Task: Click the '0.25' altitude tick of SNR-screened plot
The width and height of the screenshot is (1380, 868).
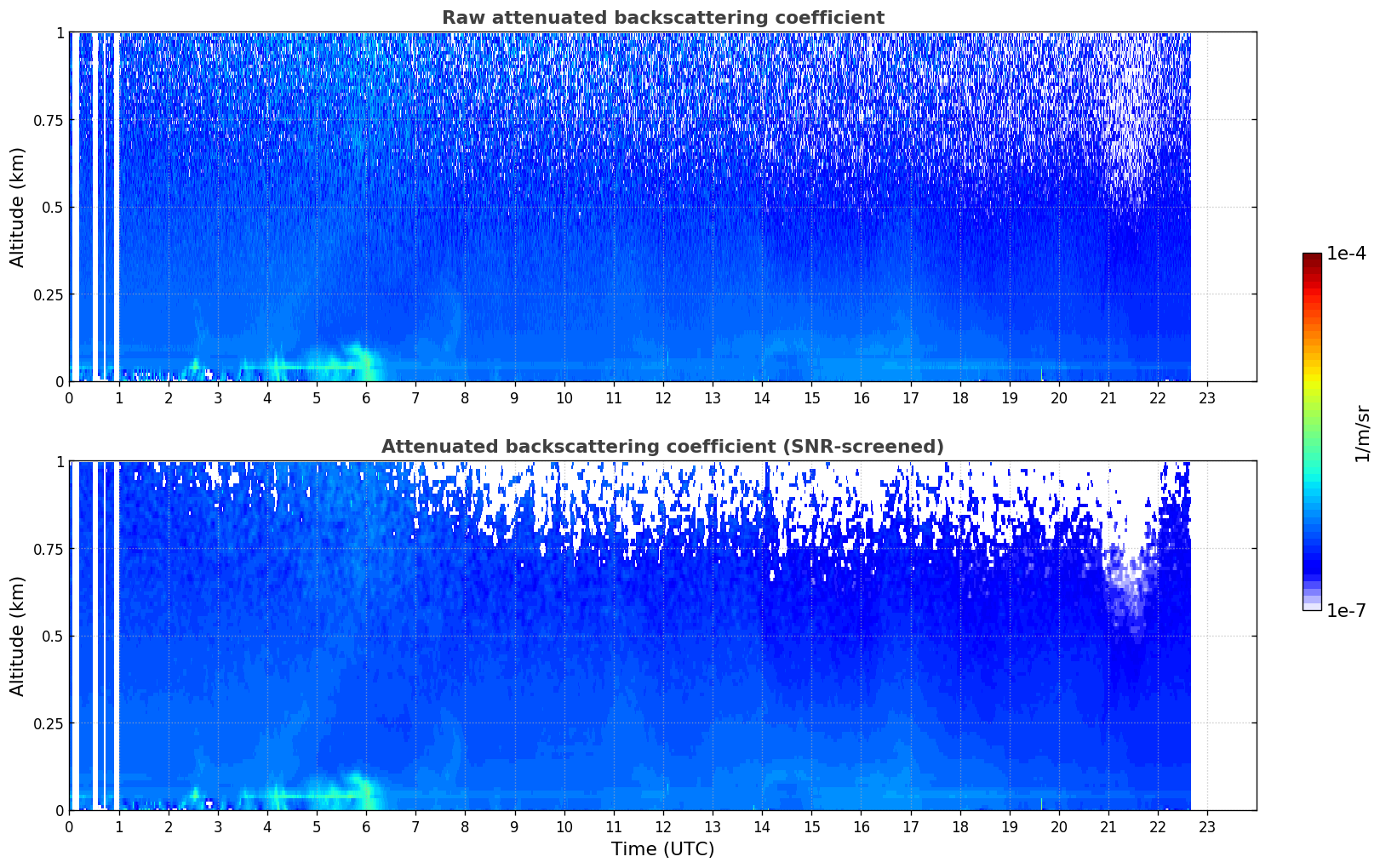Action: pyautogui.click(x=49, y=723)
